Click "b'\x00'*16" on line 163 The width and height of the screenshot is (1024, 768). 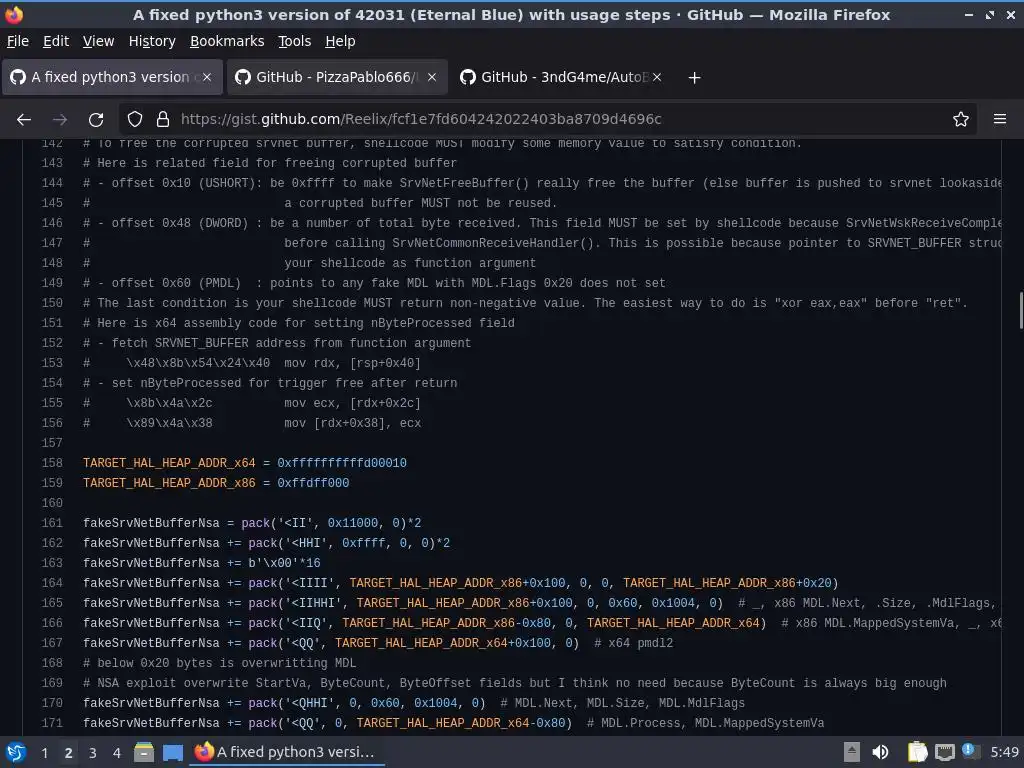click(284, 563)
